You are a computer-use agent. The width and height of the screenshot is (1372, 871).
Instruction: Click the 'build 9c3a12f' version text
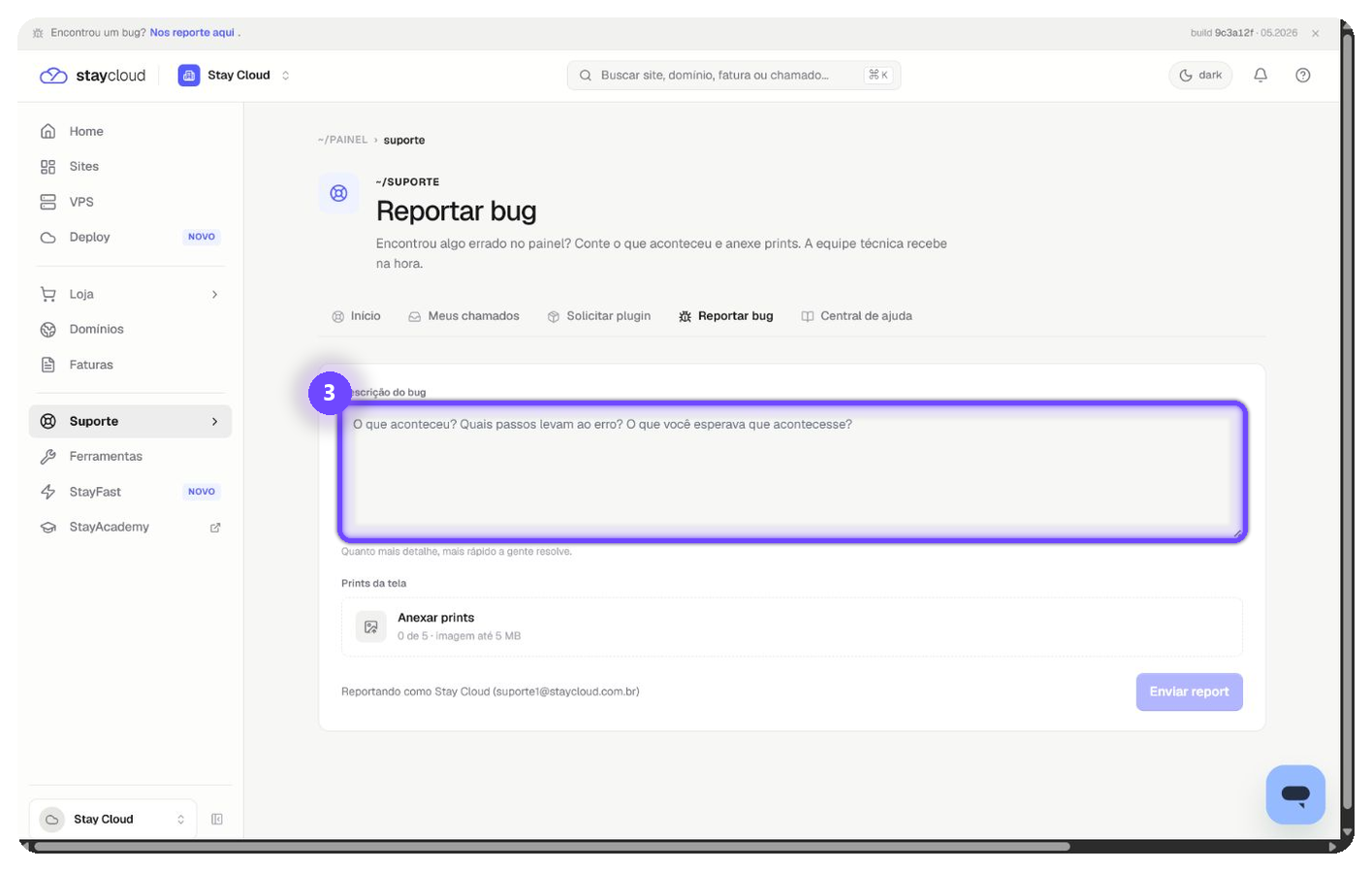(1222, 33)
